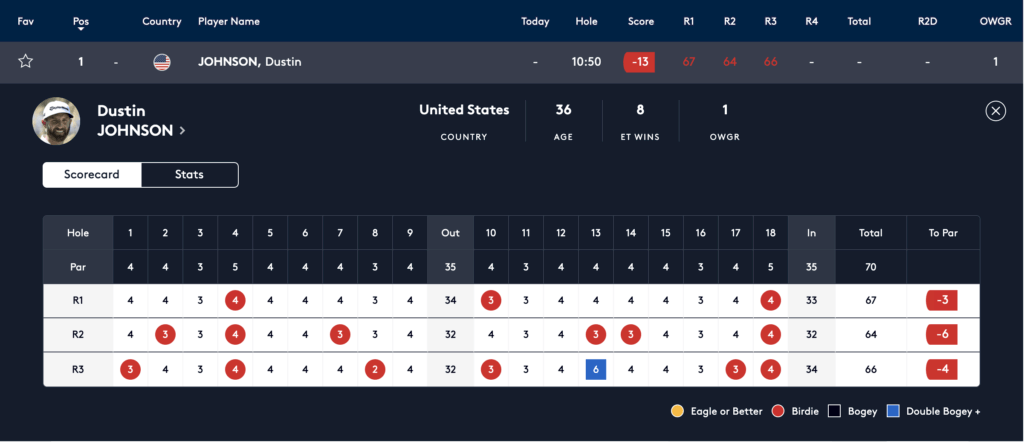The width and height of the screenshot is (1024, 442).
Task: Click the Player Name column header
Action: pyautogui.click(x=229, y=21)
